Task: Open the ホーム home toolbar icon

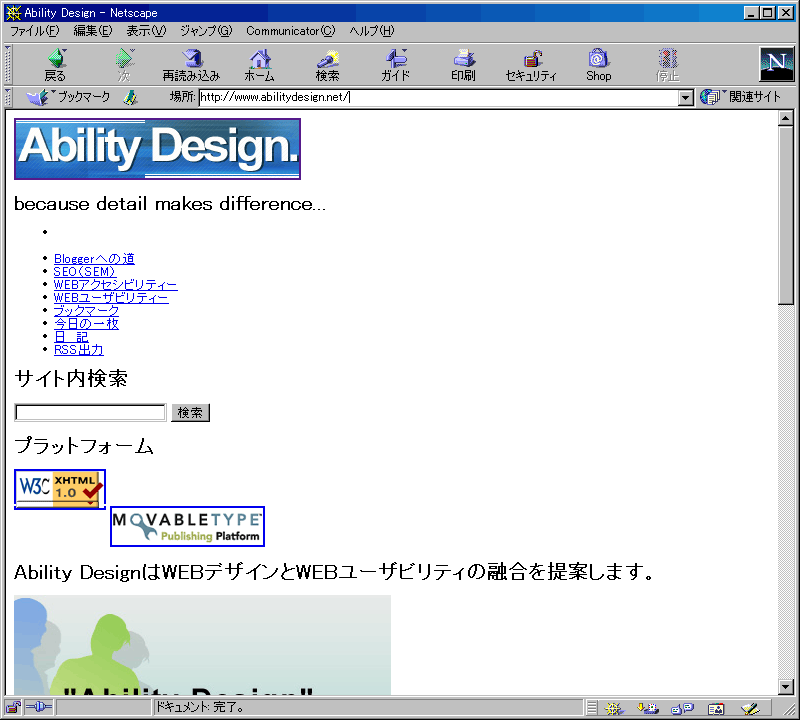Action: pyautogui.click(x=260, y=65)
